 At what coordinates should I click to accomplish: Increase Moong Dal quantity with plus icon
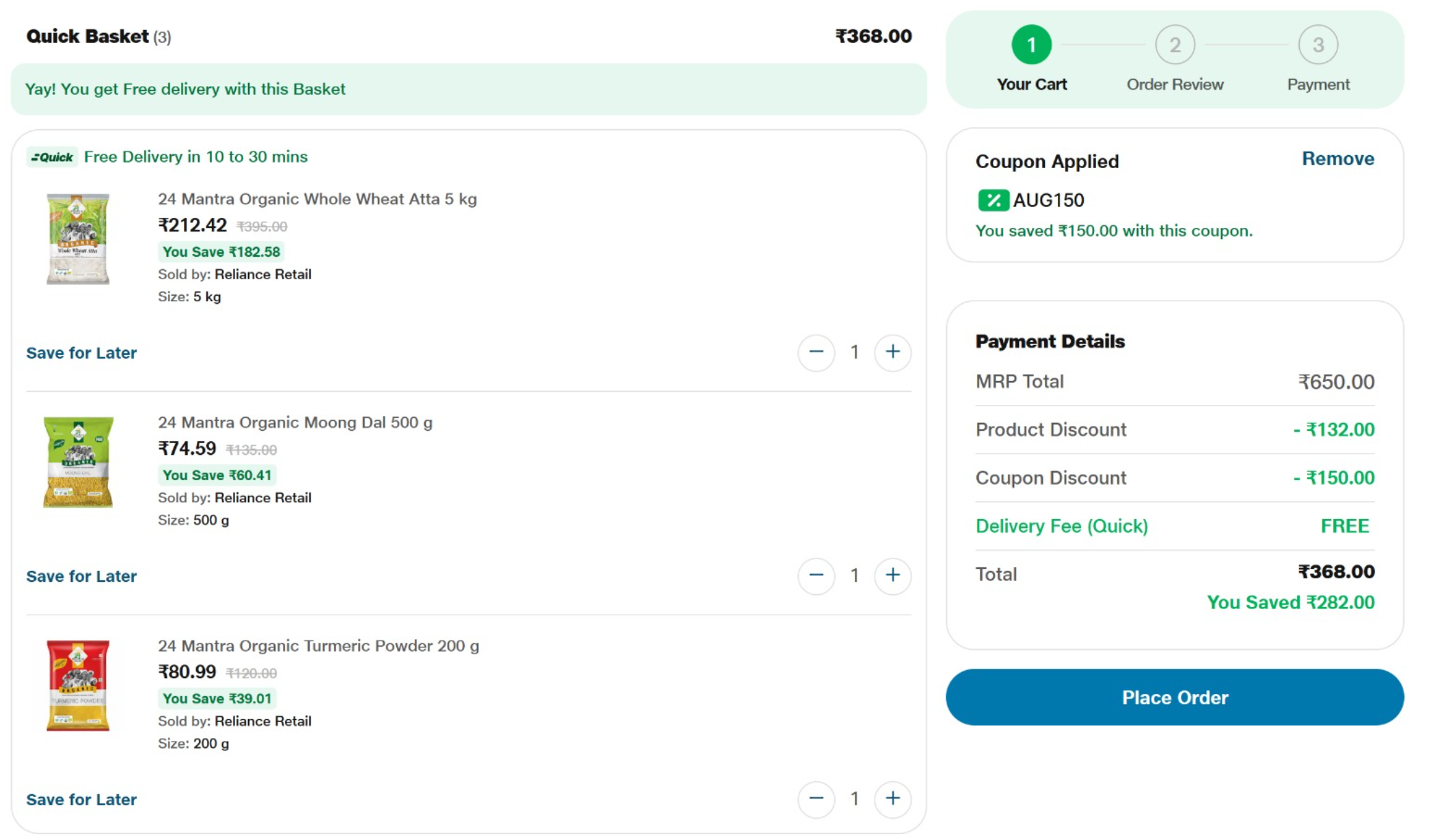click(x=892, y=576)
